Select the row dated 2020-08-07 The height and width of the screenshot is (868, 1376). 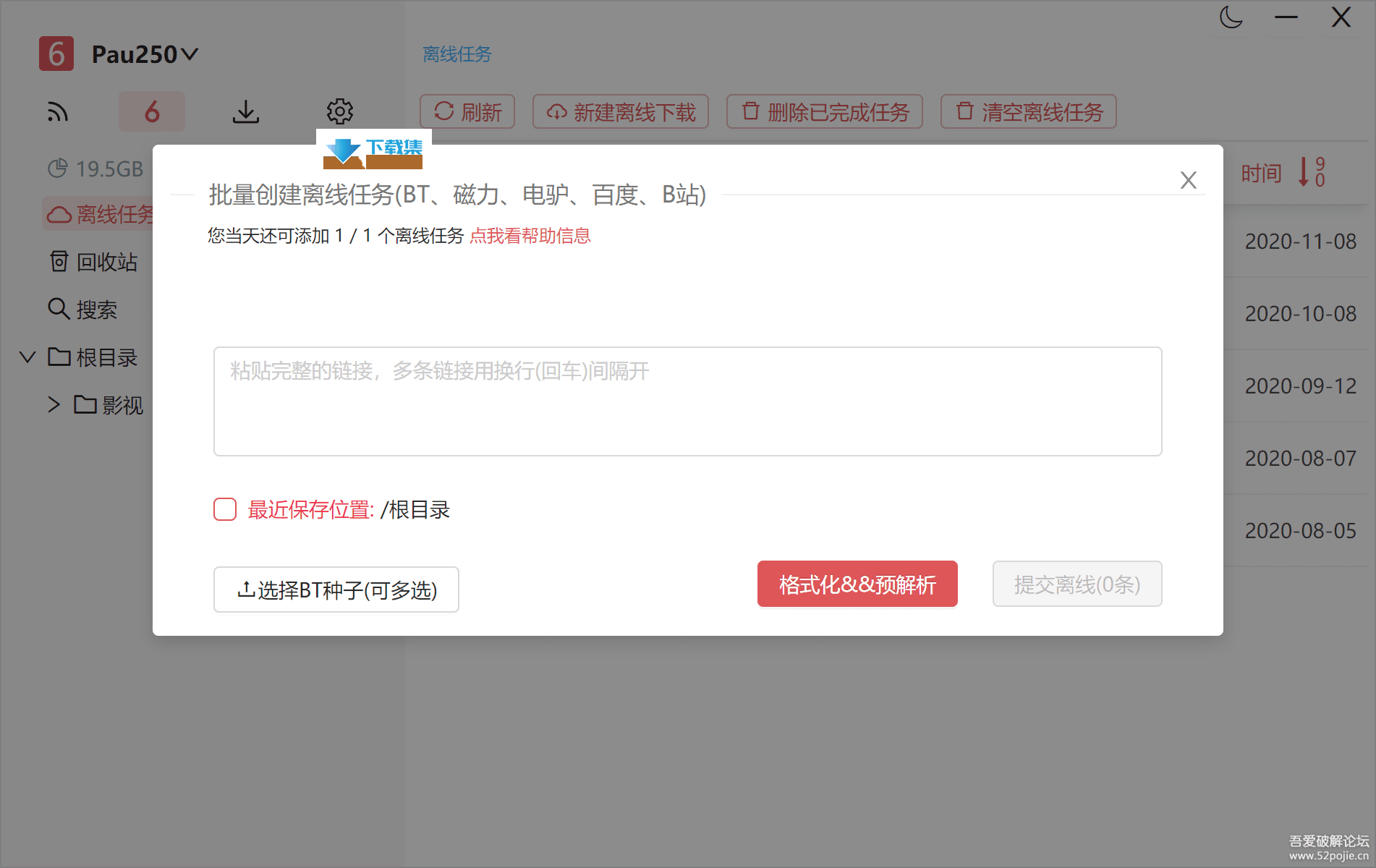[1300, 459]
